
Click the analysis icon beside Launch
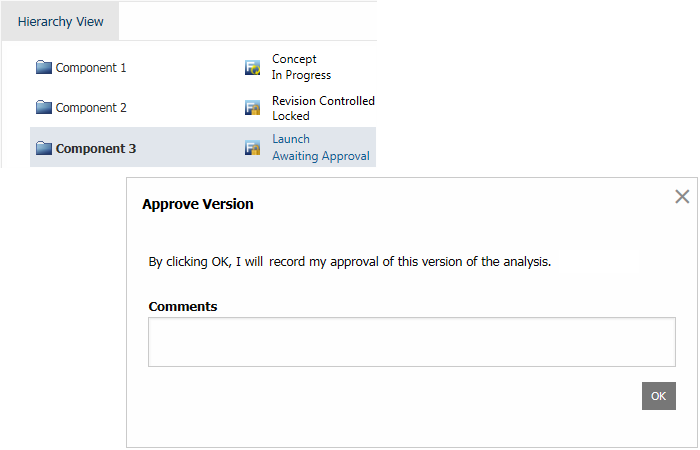pos(253,148)
